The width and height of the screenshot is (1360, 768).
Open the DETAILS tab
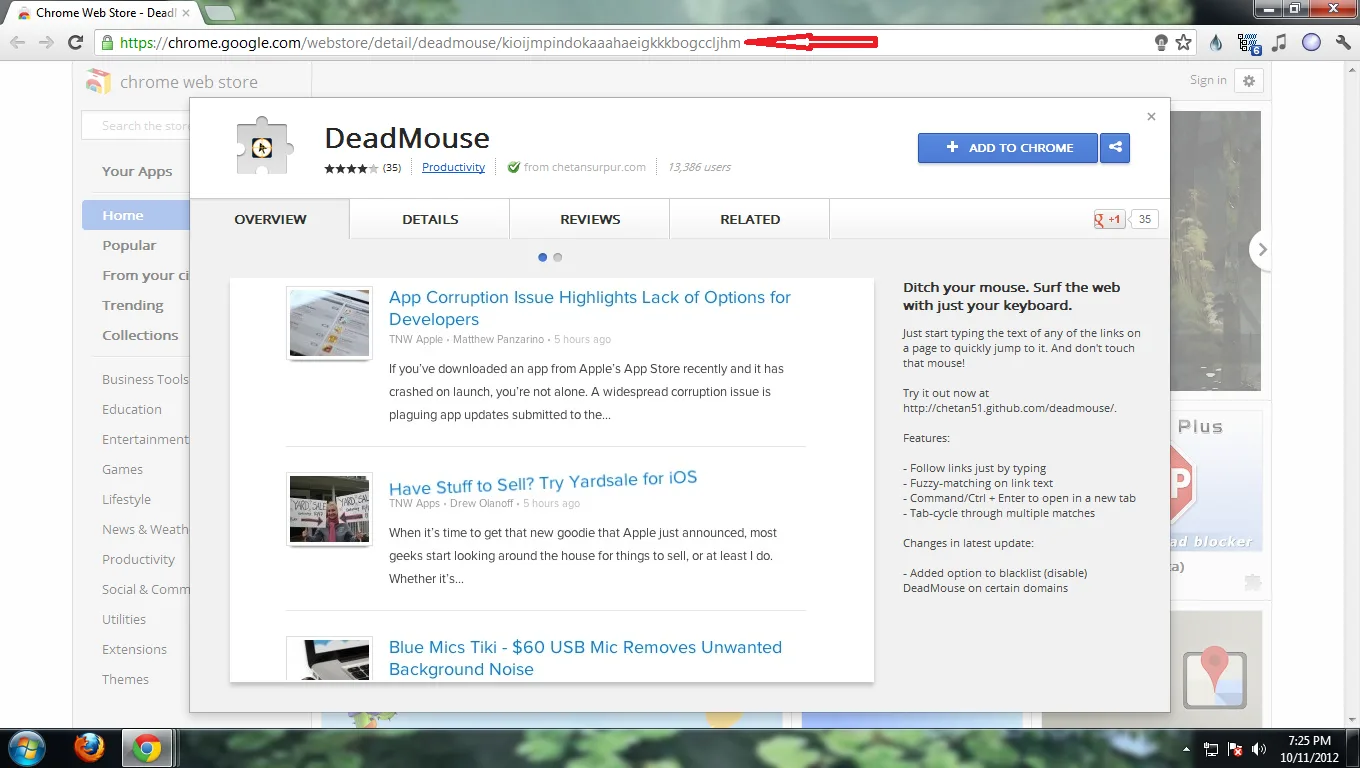point(429,219)
